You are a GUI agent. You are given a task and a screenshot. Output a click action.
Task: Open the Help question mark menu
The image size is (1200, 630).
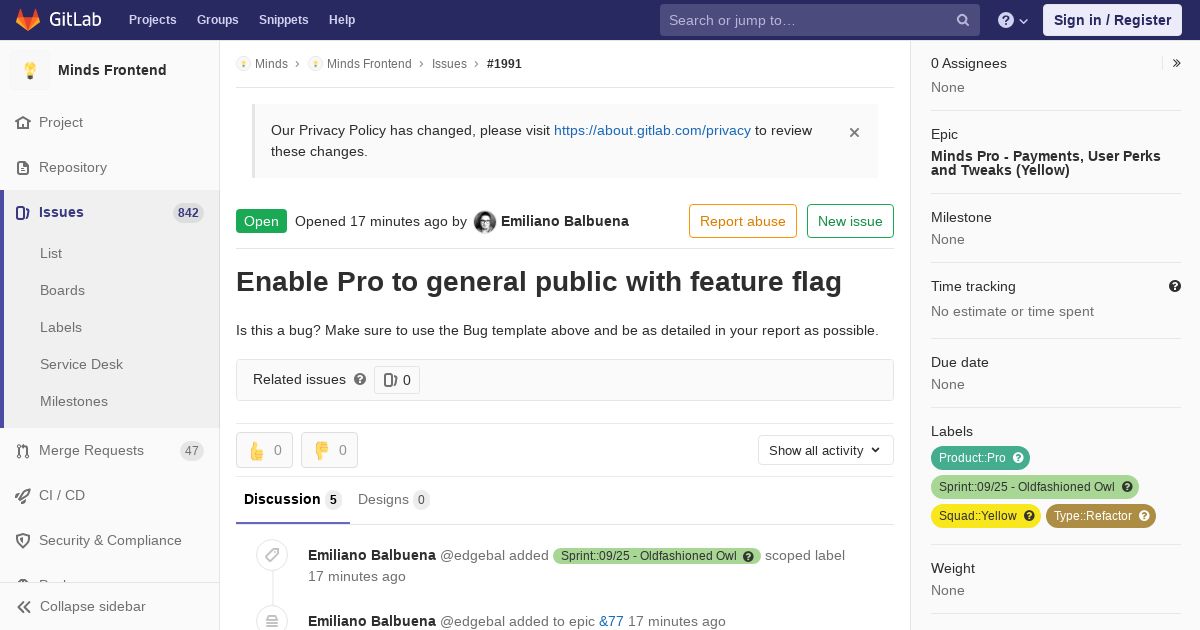tap(1013, 20)
